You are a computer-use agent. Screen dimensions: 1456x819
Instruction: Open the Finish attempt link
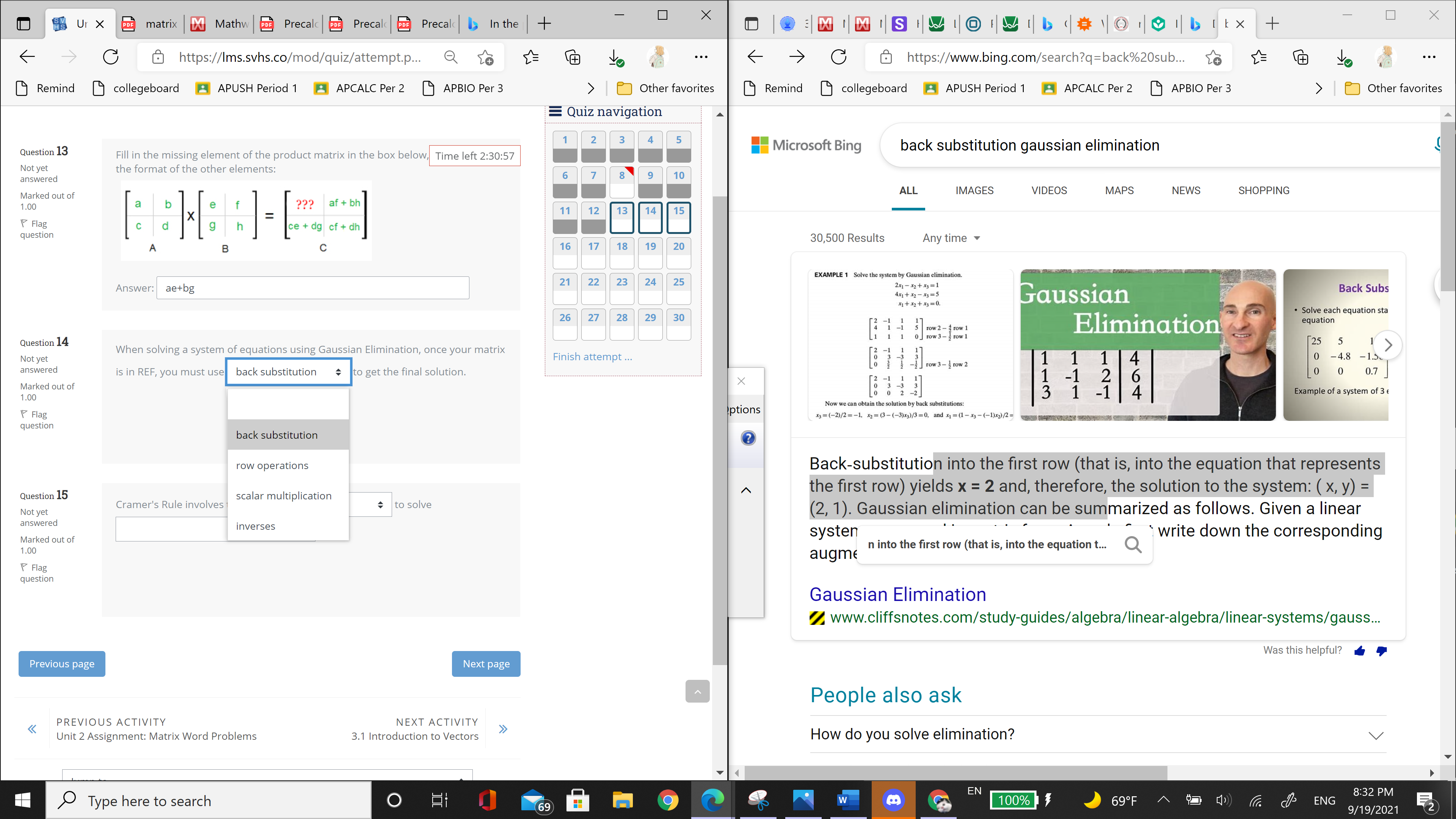point(592,356)
